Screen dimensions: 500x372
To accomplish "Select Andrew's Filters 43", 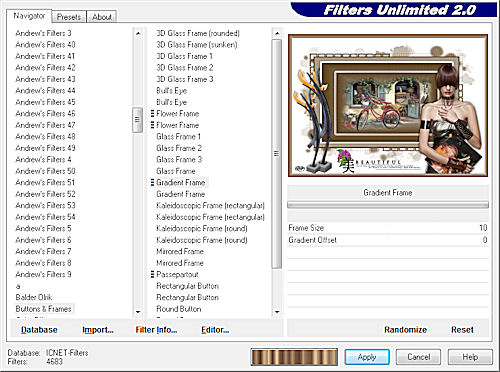I will click(x=45, y=79).
